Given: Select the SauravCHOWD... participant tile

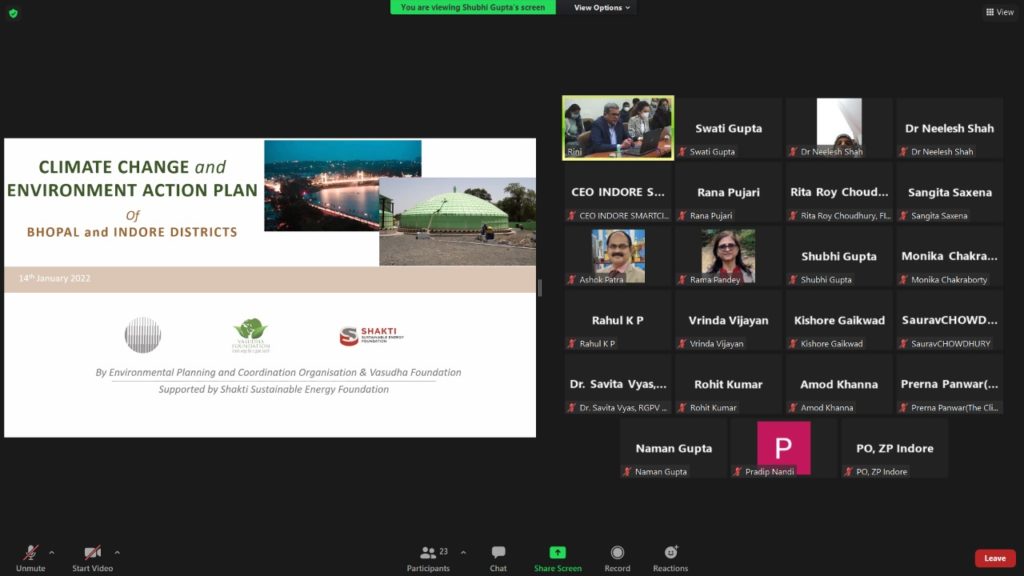Looking at the screenshot, I should [x=950, y=320].
